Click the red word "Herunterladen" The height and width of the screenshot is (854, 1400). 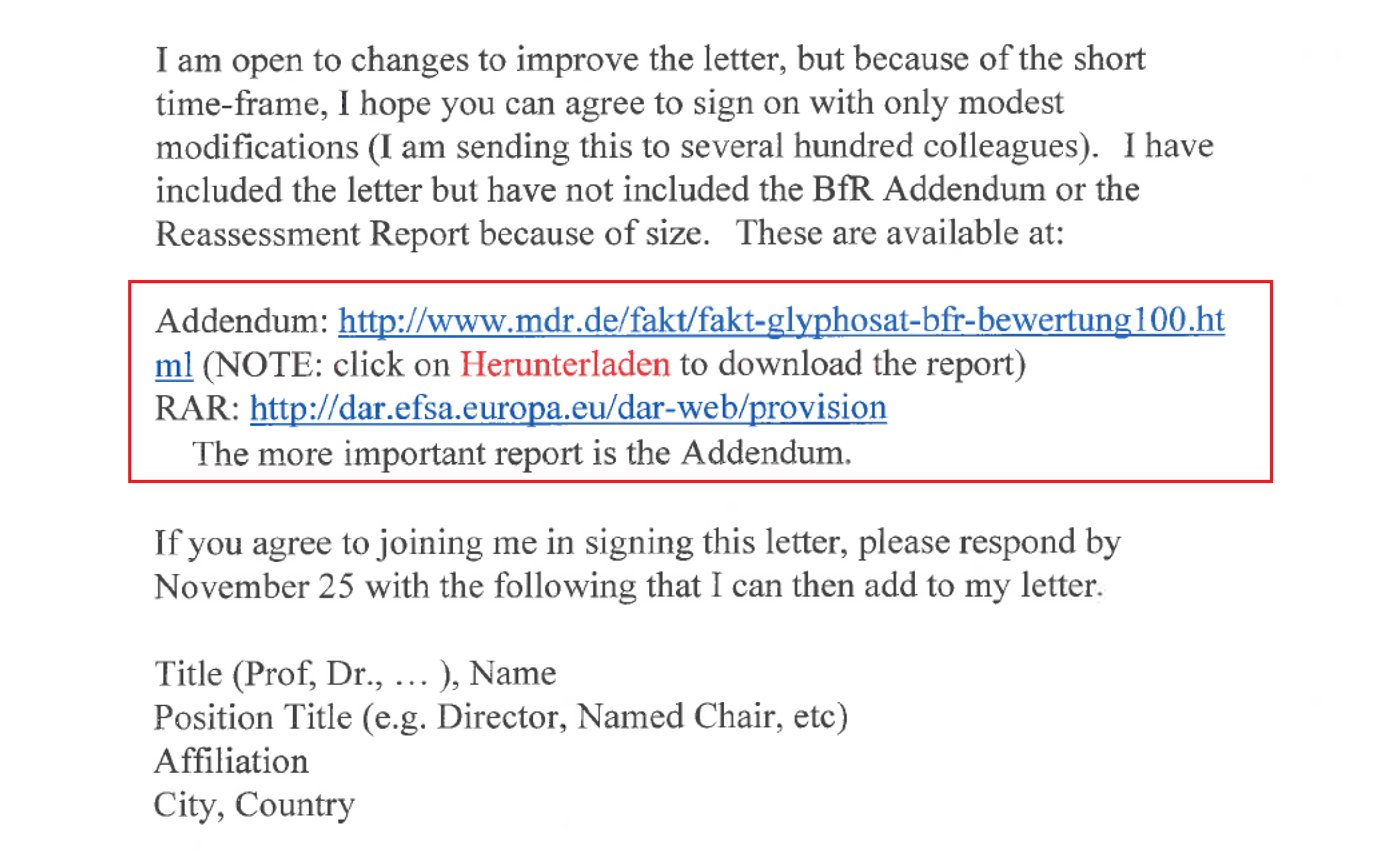[564, 365]
